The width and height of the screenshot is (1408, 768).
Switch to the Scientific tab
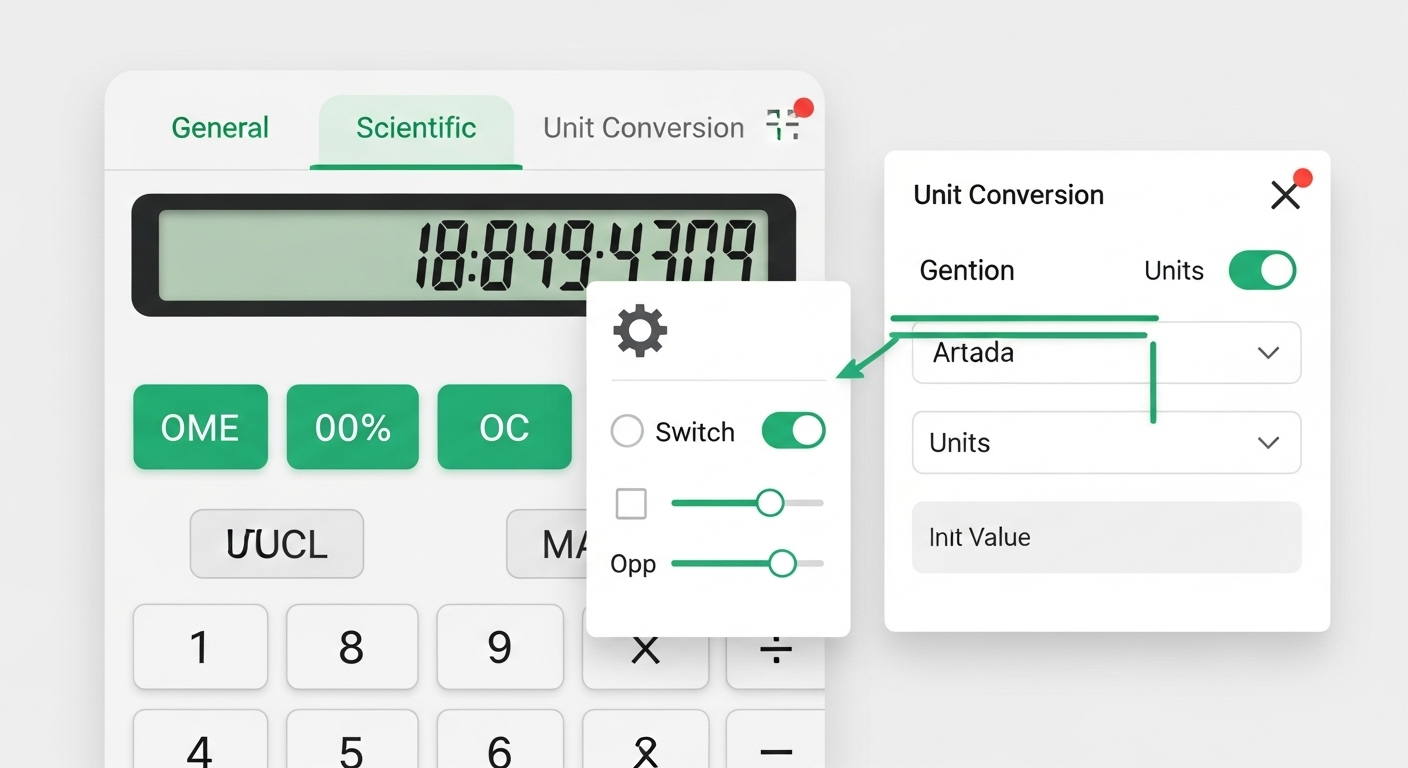[x=416, y=128]
